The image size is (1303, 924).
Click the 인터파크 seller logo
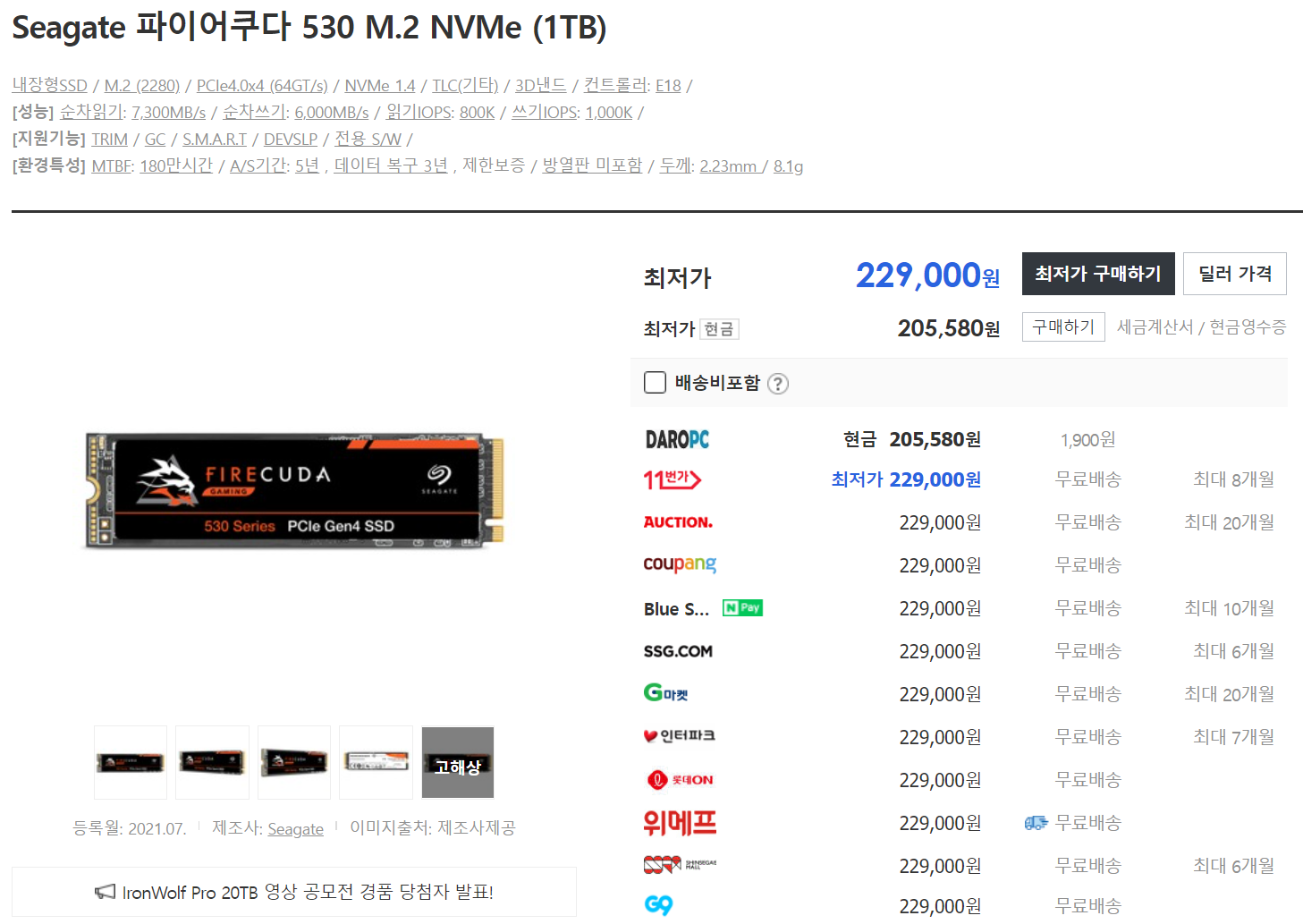tap(680, 736)
